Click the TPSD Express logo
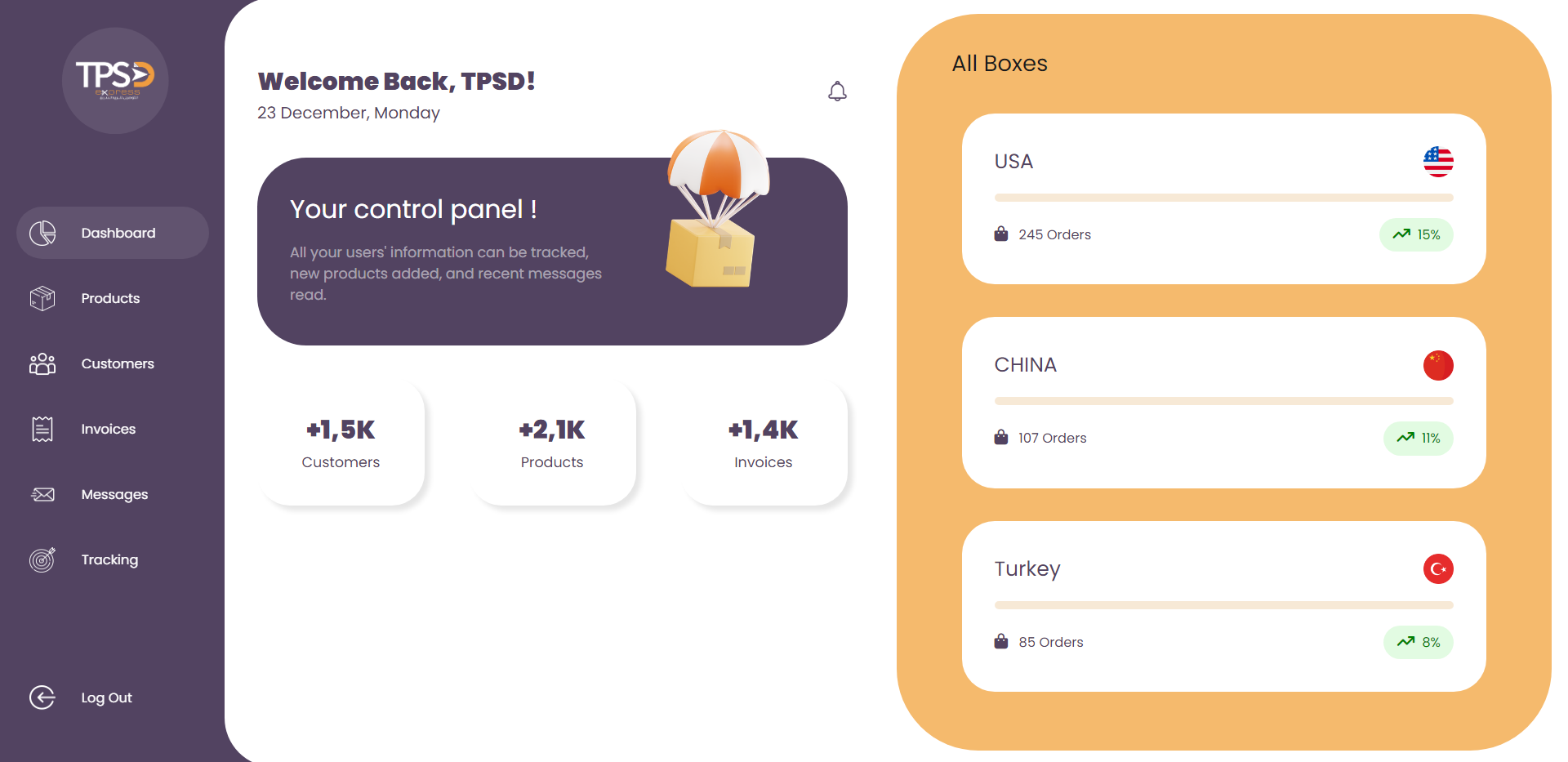Viewport: 1568px width, 762px height. click(115, 80)
